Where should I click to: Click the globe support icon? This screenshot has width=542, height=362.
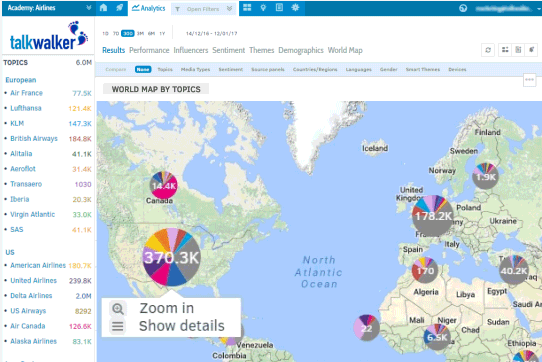[x=463, y=8]
